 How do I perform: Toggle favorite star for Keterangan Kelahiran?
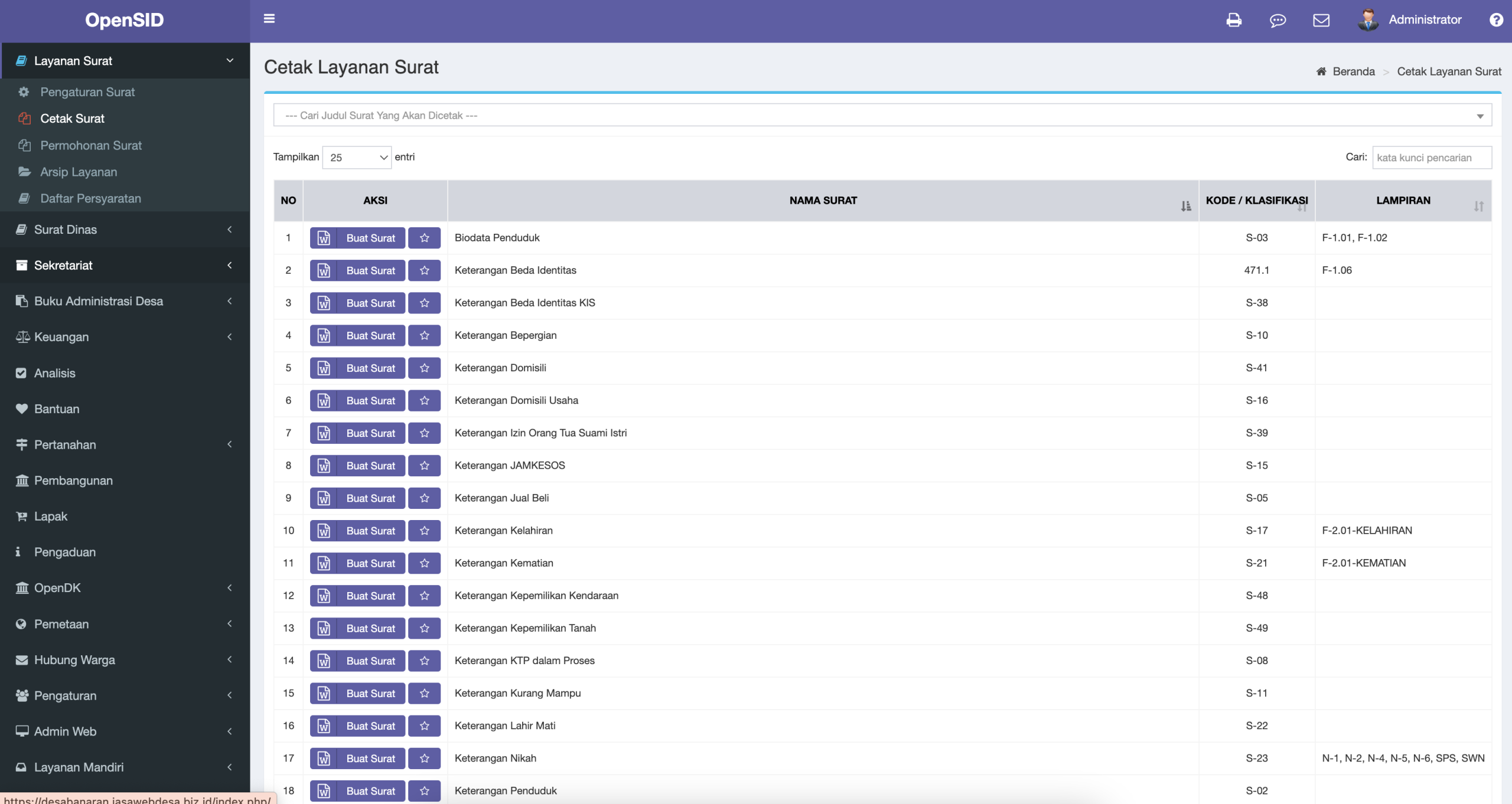pyautogui.click(x=424, y=531)
